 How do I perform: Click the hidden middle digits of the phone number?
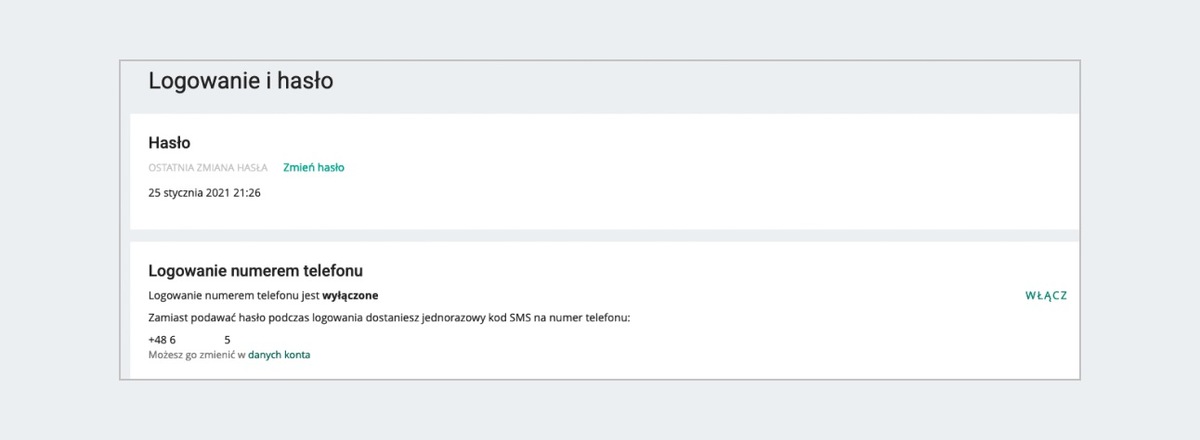click(200, 340)
